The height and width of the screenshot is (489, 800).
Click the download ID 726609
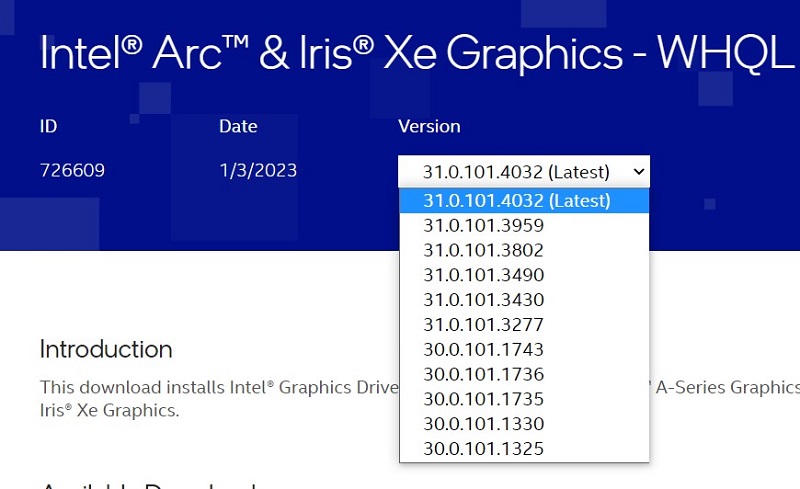point(72,171)
